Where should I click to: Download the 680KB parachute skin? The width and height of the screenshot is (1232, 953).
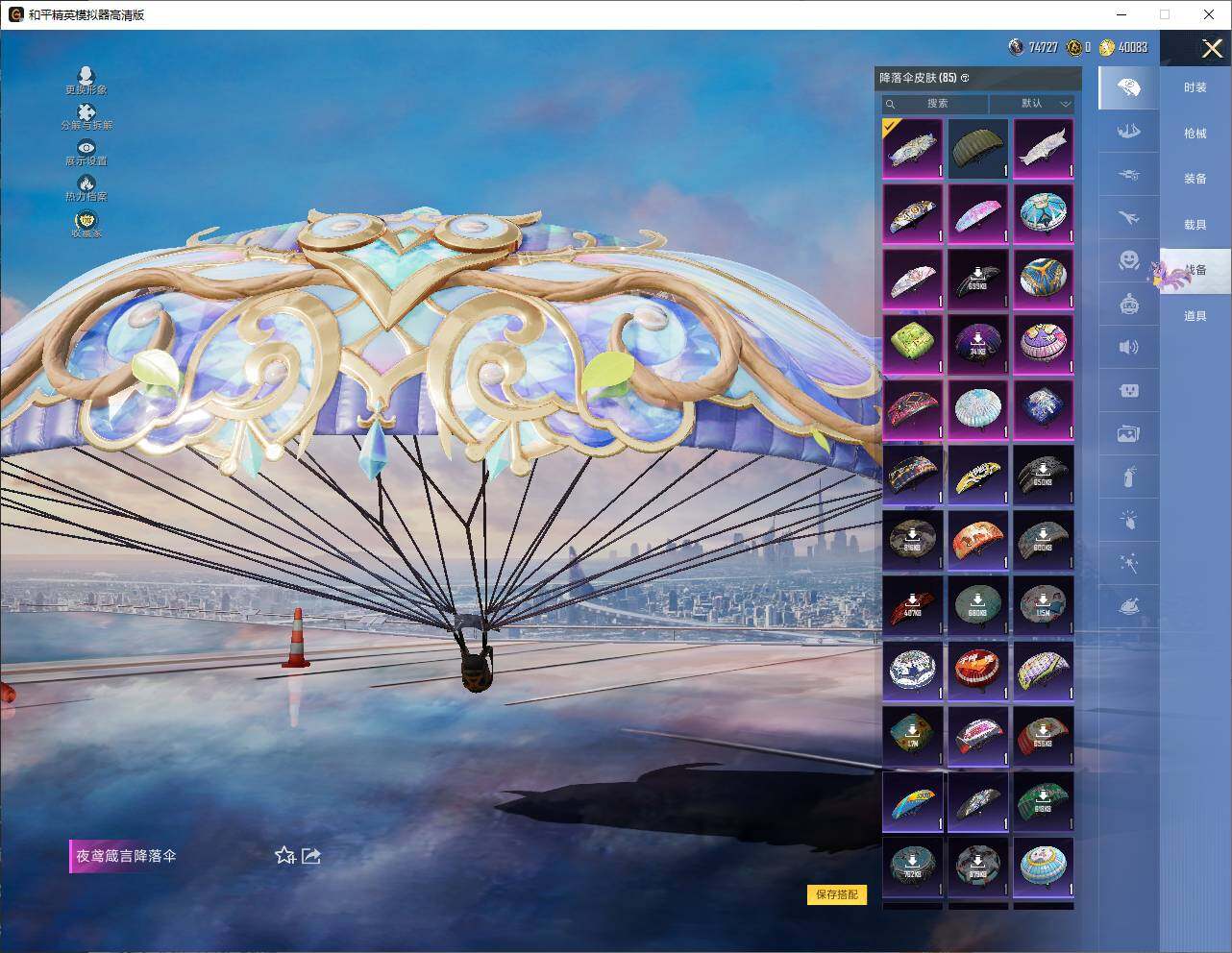(978, 605)
